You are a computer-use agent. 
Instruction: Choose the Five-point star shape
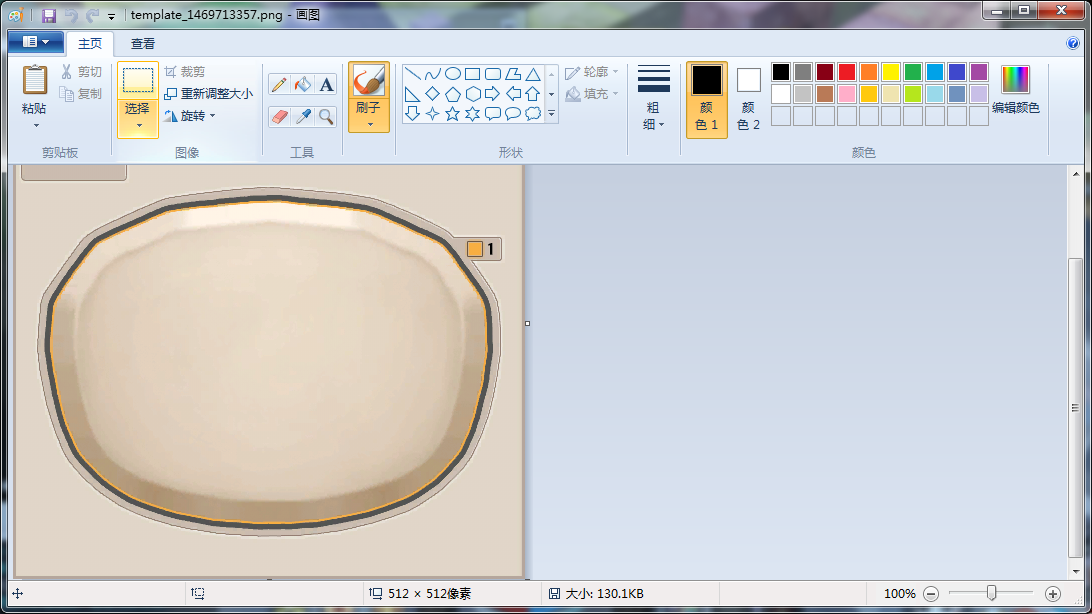(453, 113)
